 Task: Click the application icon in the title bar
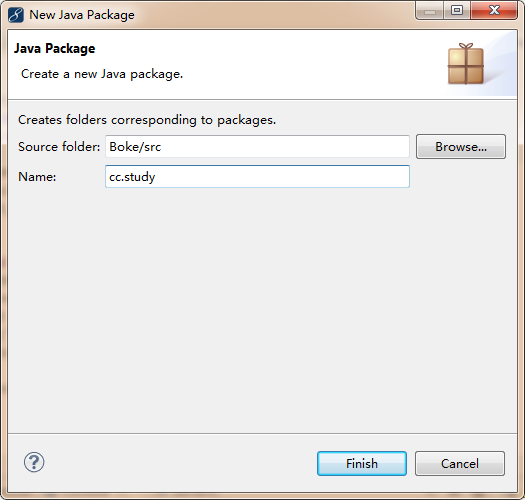tap(16, 15)
